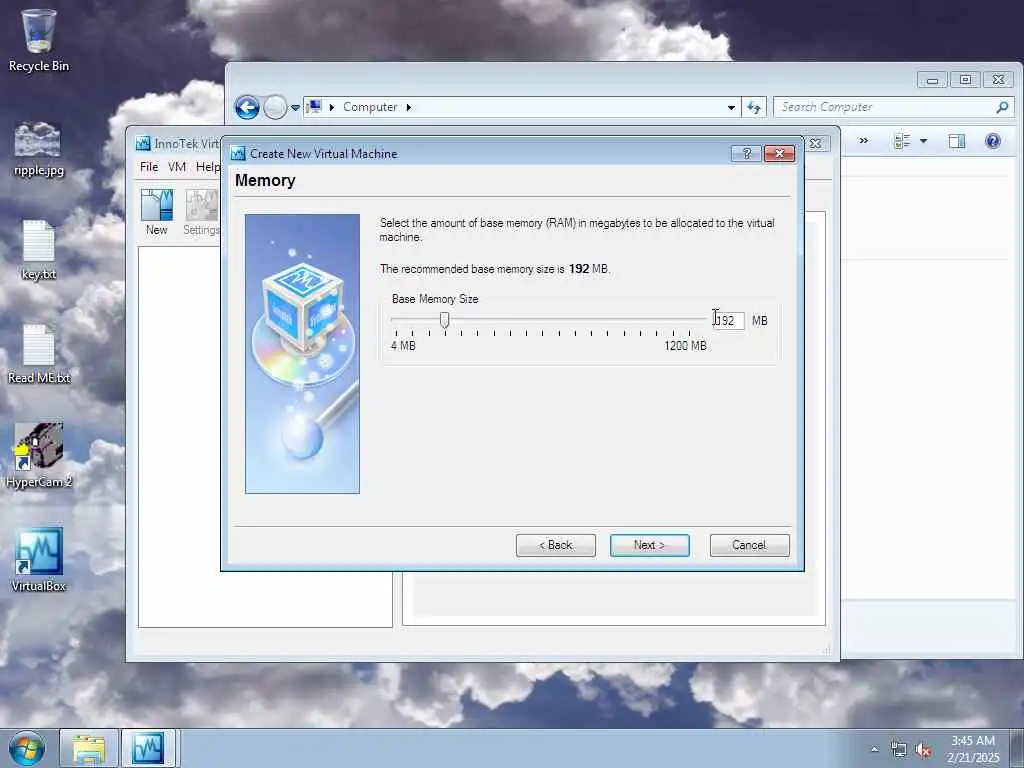1024x768 pixels.
Task: Click the wizard help question mark button
Action: pos(746,153)
